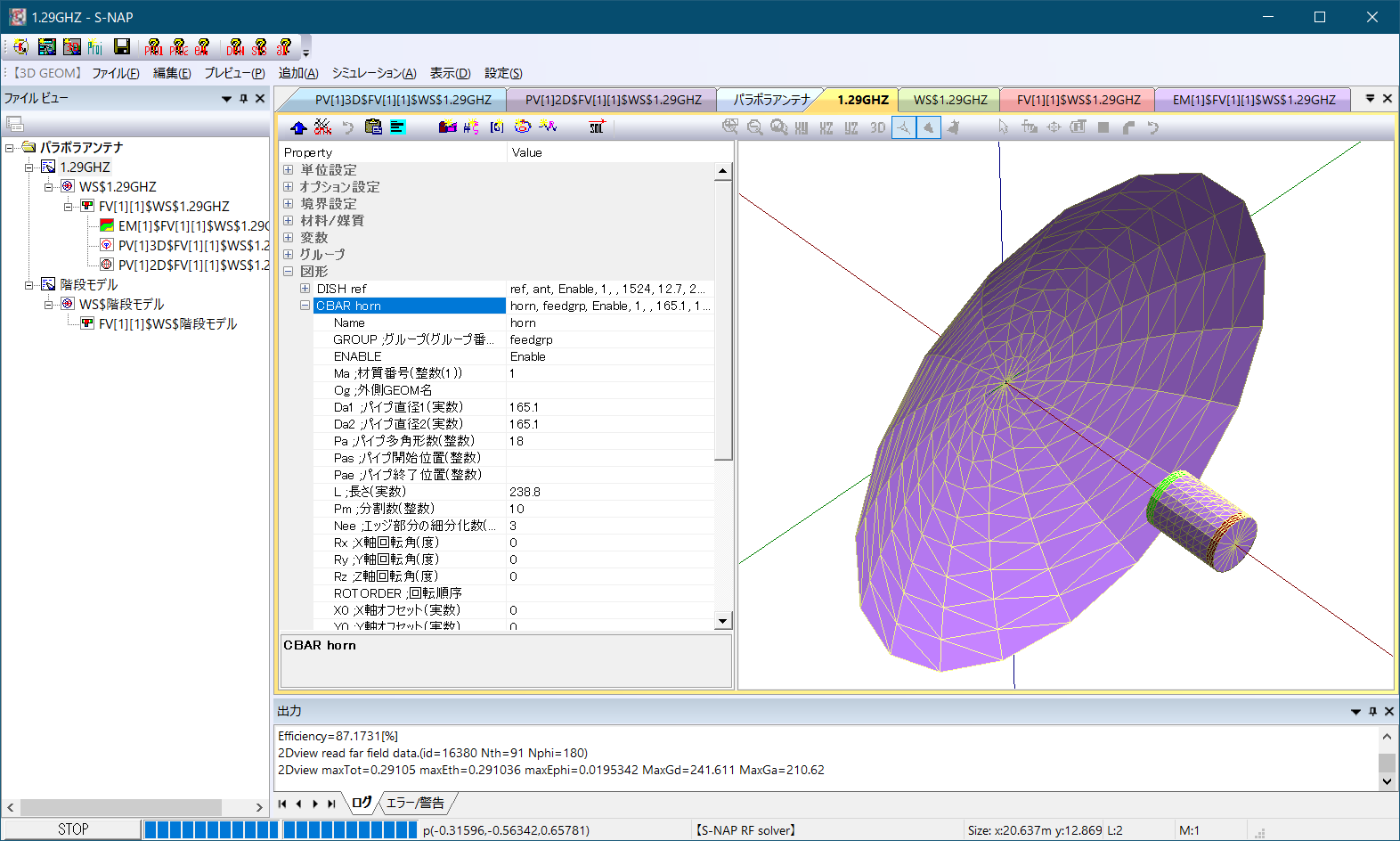Click the ENABLE value field
Screen dimensions: 1400x841
(x=610, y=356)
